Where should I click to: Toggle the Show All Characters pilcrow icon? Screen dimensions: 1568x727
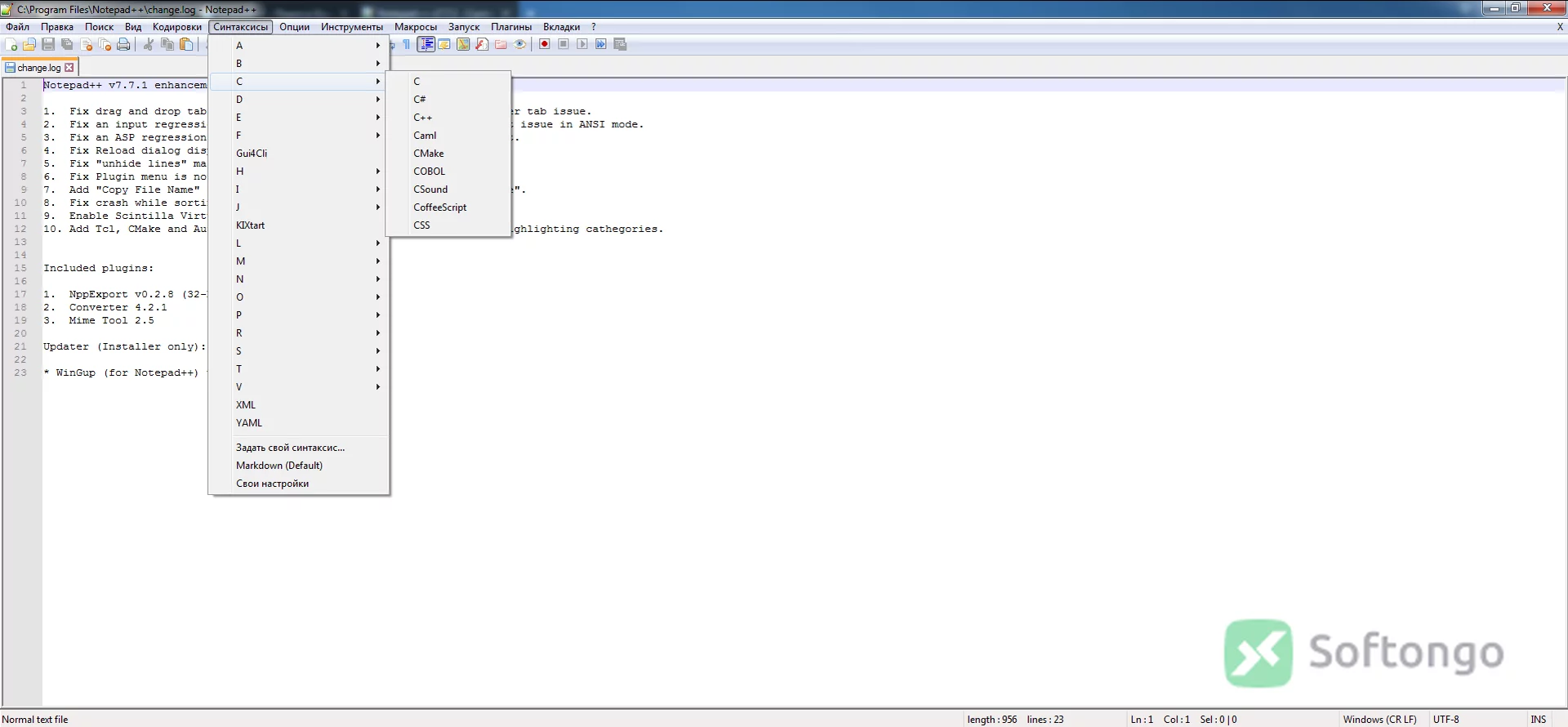[x=407, y=45]
